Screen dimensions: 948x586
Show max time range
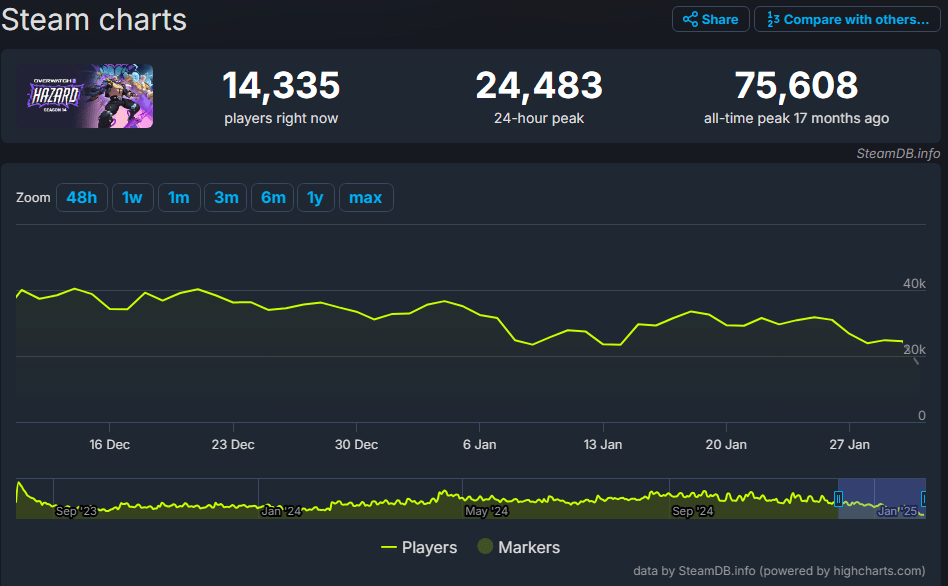tap(366, 198)
